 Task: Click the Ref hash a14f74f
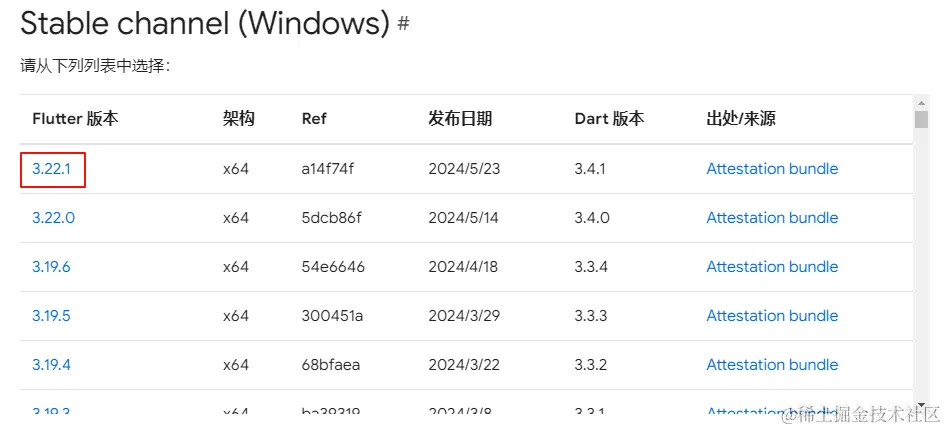[328, 169]
